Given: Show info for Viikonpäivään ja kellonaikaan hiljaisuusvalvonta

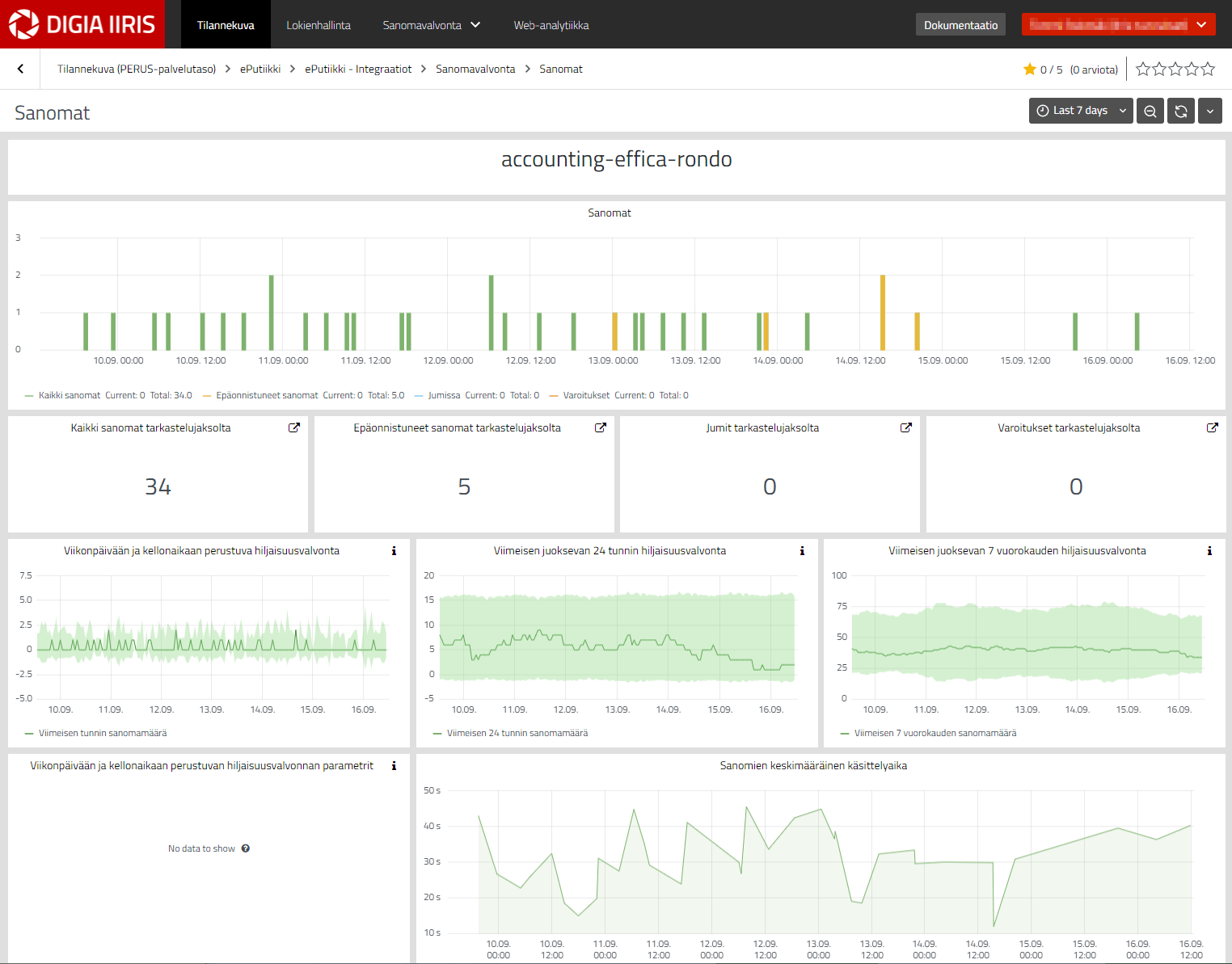Looking at the screenshot, I should (x=394, y=551).
